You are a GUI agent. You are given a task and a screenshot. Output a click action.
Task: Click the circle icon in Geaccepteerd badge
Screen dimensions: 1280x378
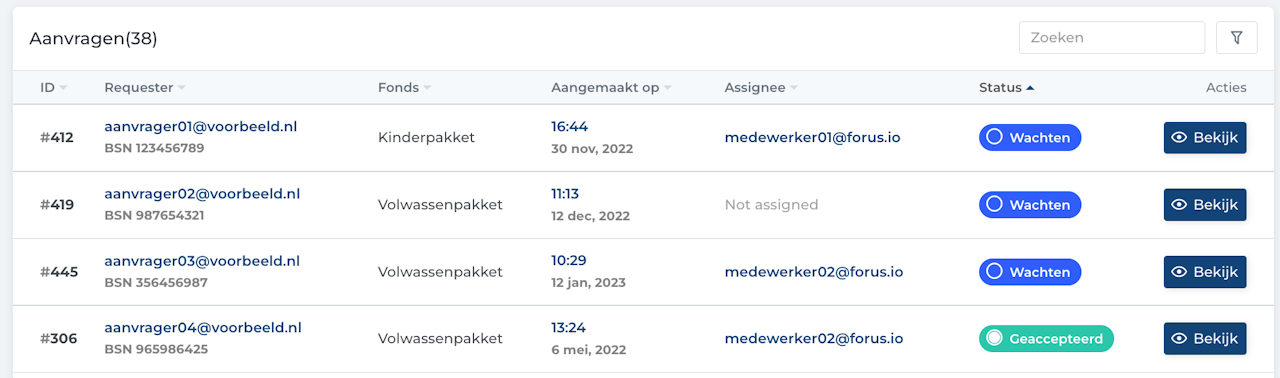(995, 339)
